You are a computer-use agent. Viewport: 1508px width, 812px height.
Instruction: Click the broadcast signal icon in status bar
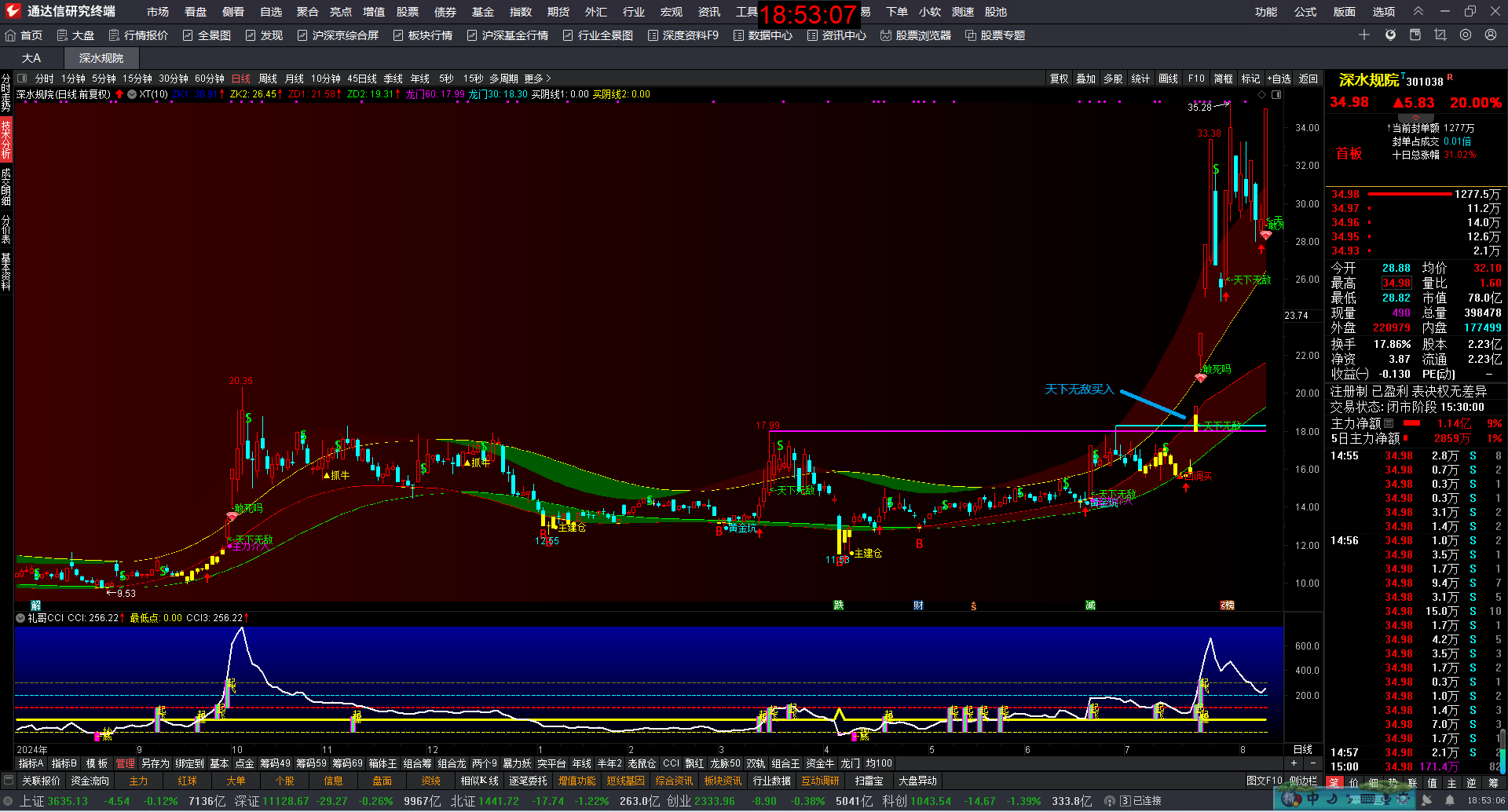click(1110, 801)
